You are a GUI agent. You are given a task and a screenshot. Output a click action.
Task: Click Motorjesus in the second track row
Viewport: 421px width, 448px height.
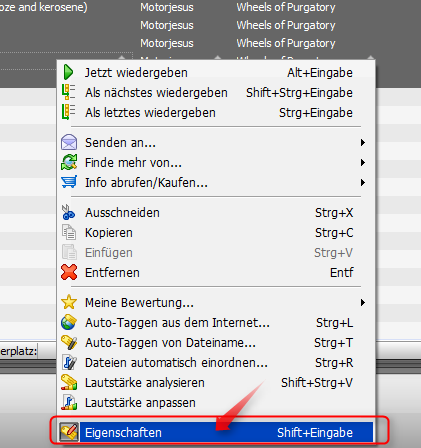point(167,25)
